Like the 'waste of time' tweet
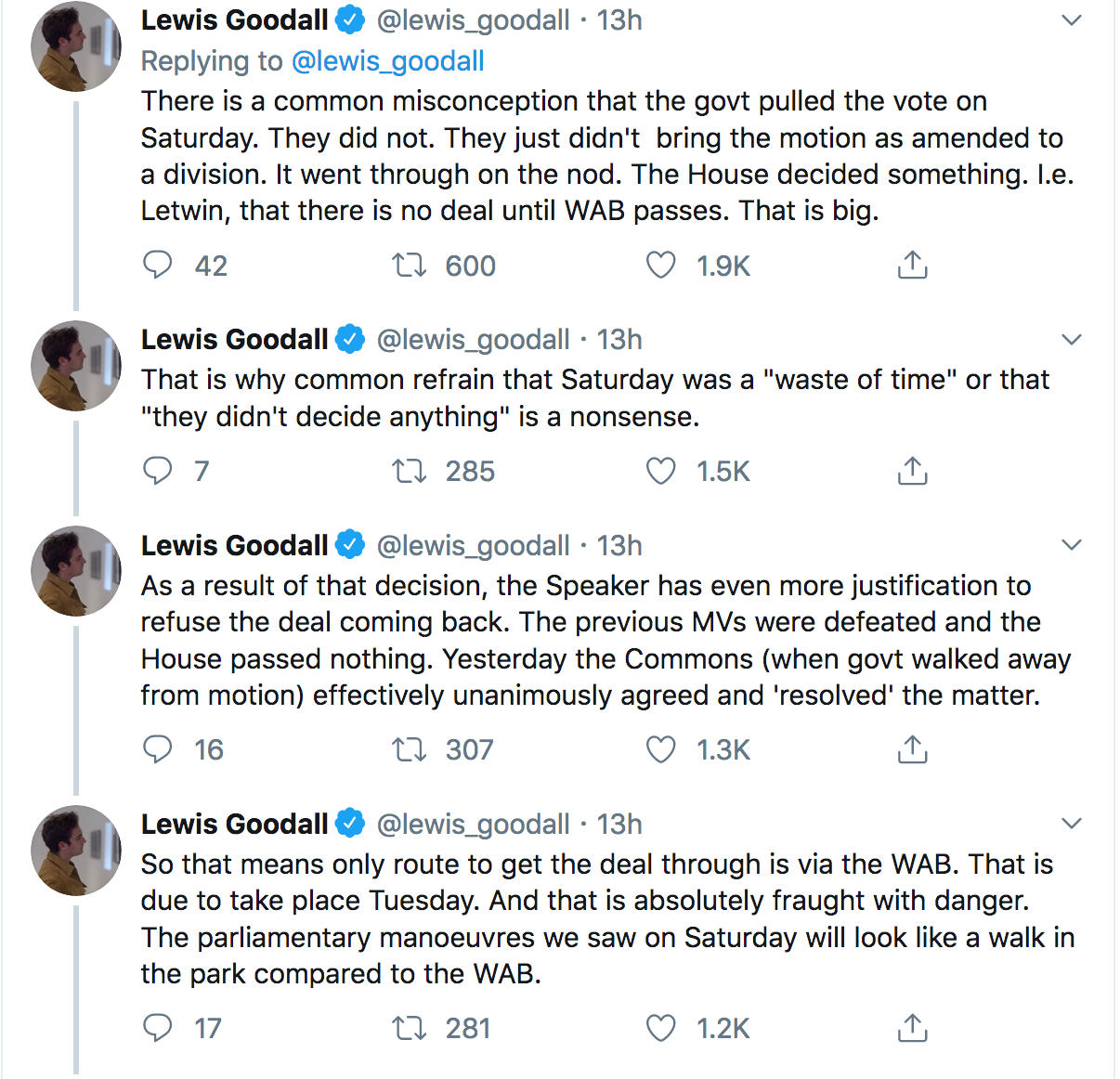 [660, 471]
